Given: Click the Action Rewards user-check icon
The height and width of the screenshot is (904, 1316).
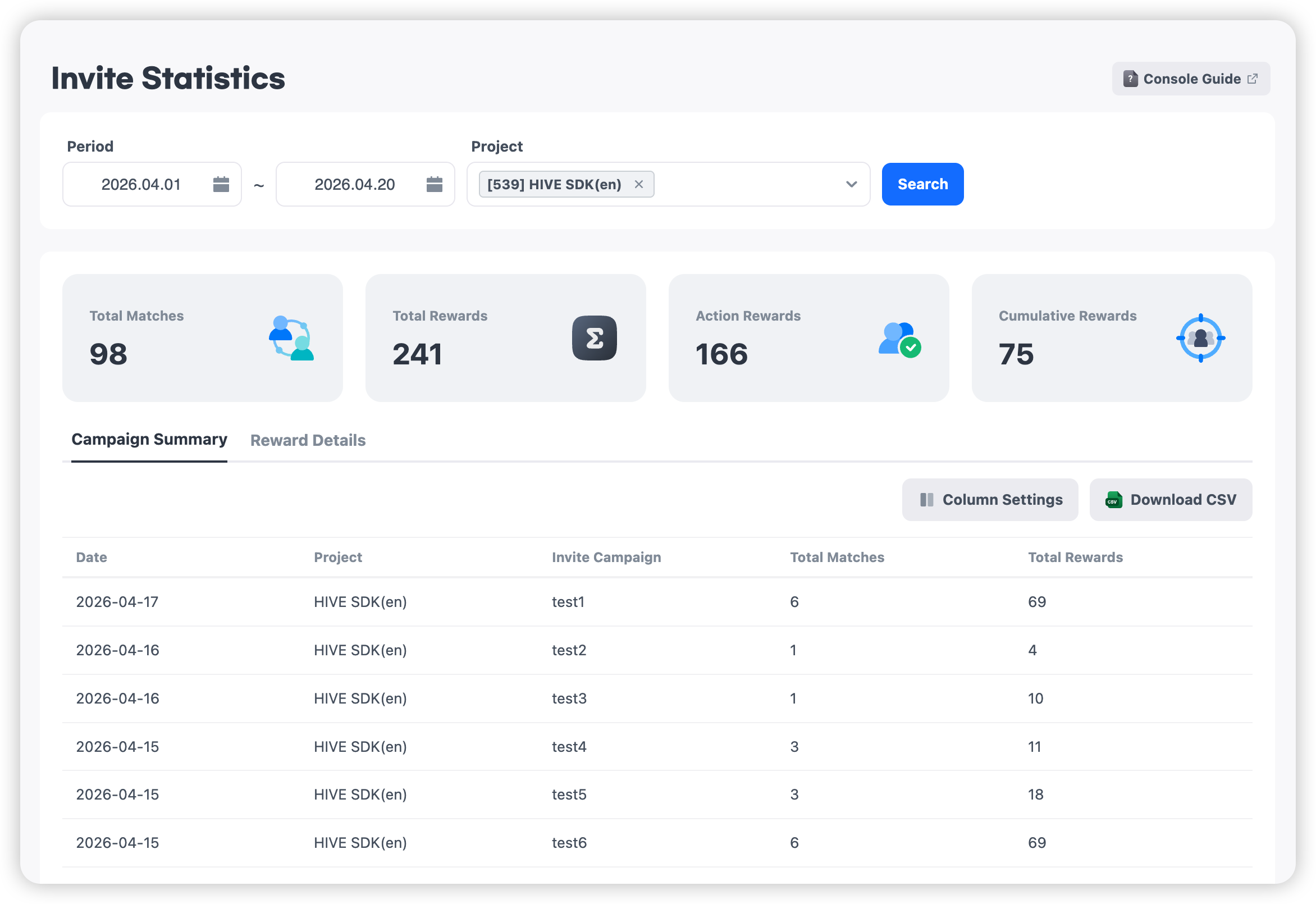Looking at the screenshot, I should [x=899, y=339].
